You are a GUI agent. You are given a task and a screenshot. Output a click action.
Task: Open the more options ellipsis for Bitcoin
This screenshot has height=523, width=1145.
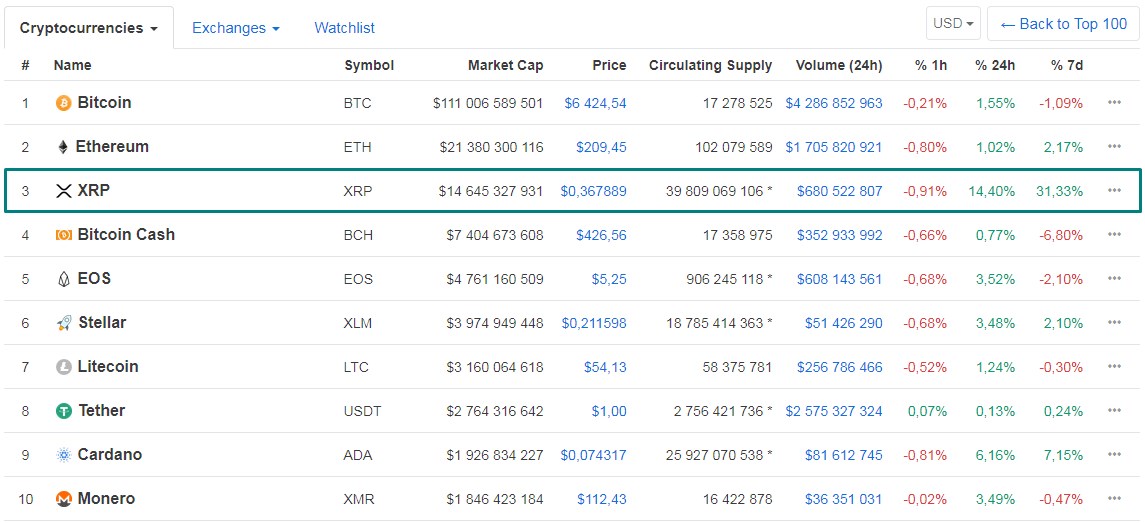coord(1114,103)
